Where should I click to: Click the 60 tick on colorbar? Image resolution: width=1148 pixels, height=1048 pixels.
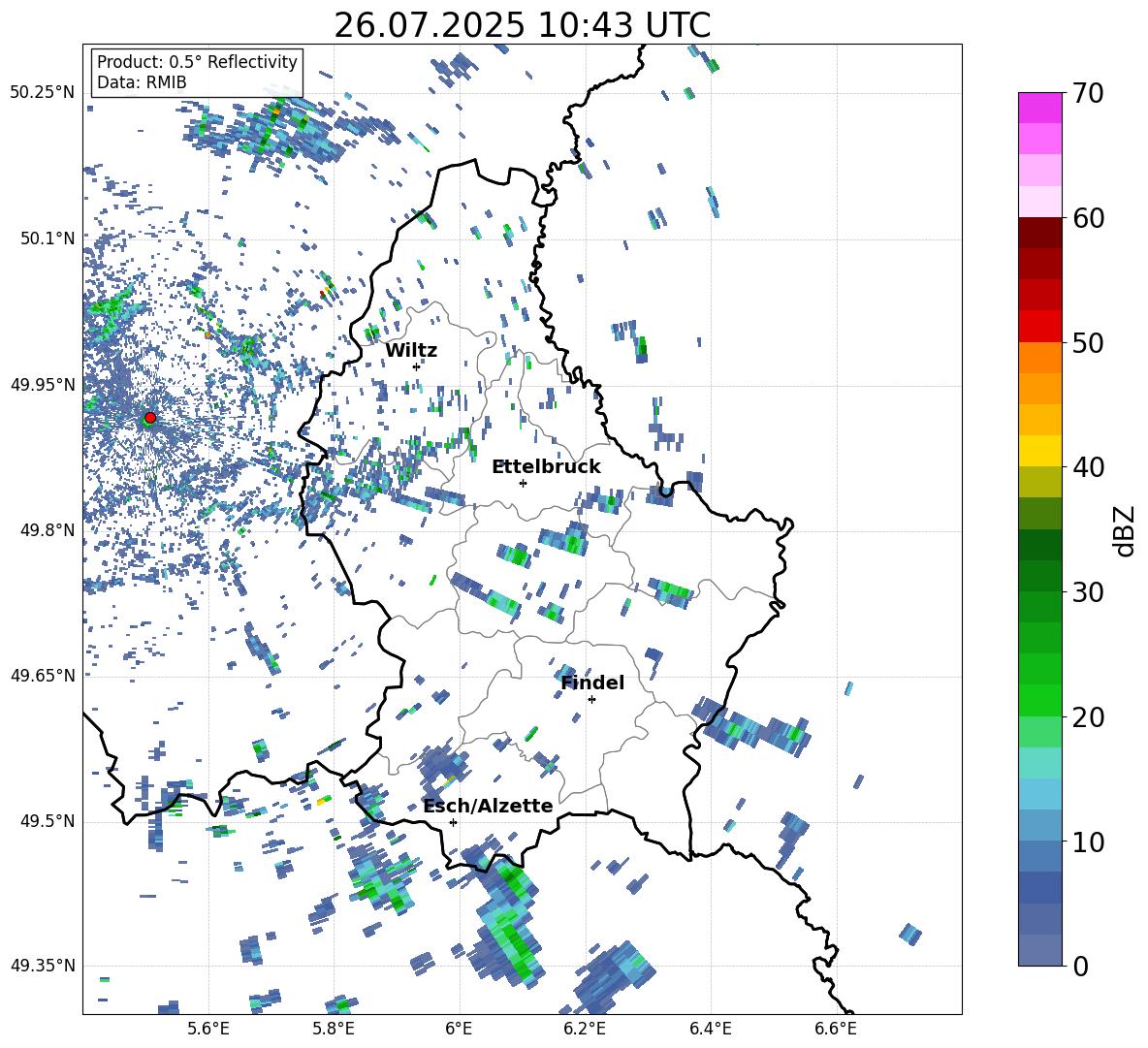point(1088,218)
